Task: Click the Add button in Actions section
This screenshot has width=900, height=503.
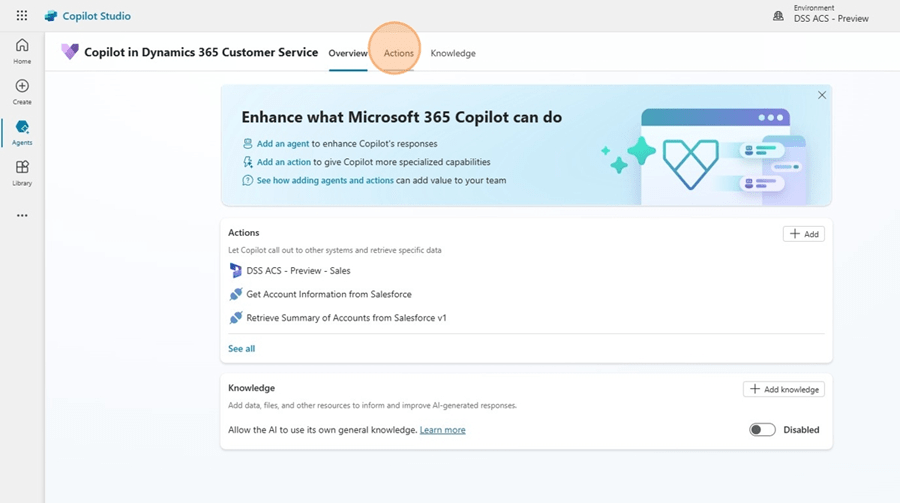Action: (x=803, y=234)
